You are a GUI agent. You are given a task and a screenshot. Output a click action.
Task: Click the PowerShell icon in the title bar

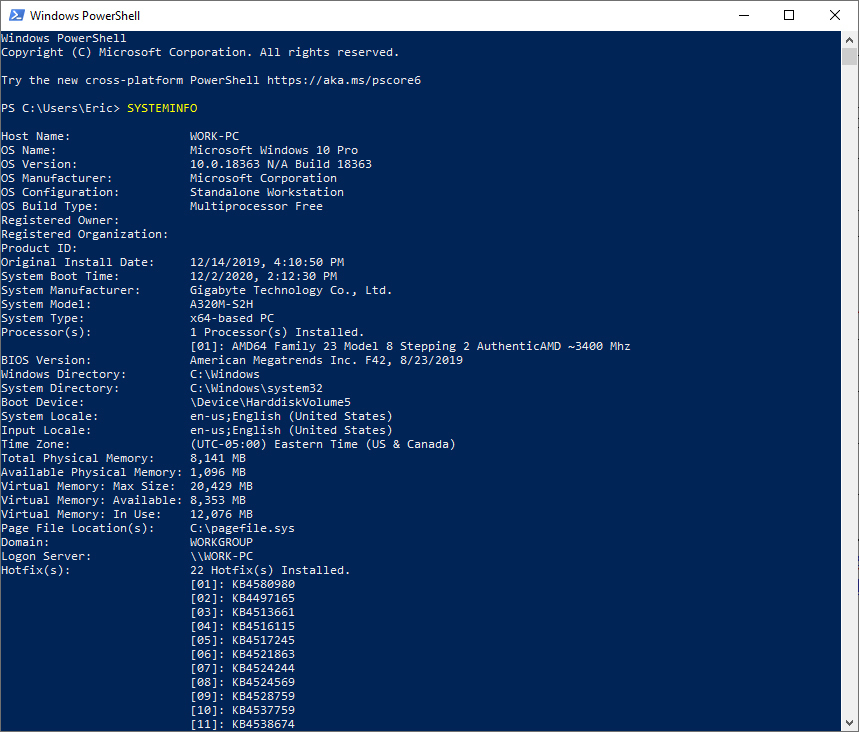pyautogui.click(x=14, y=15)
